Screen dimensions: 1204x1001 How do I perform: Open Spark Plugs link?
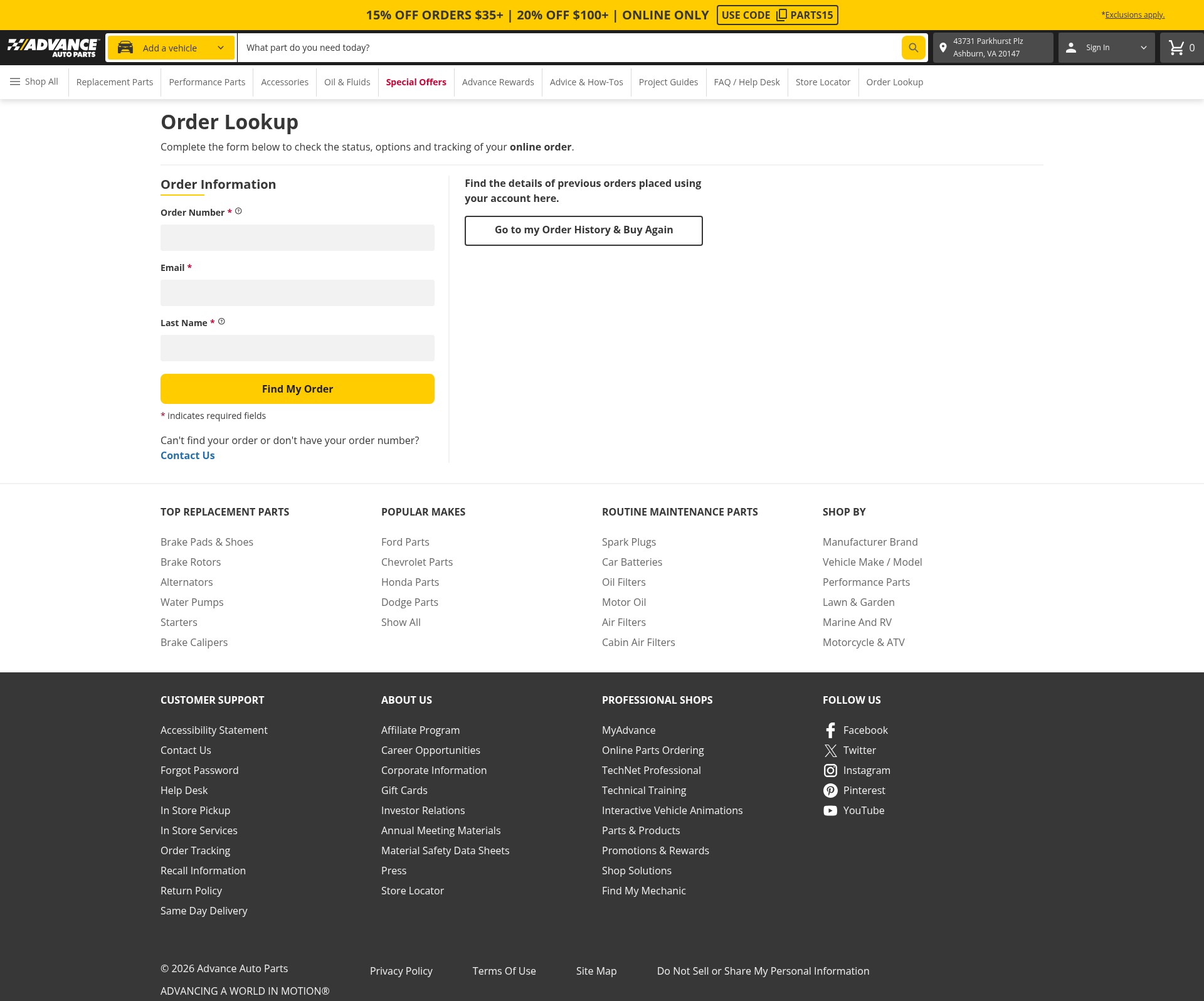click(x=629, y=542)
